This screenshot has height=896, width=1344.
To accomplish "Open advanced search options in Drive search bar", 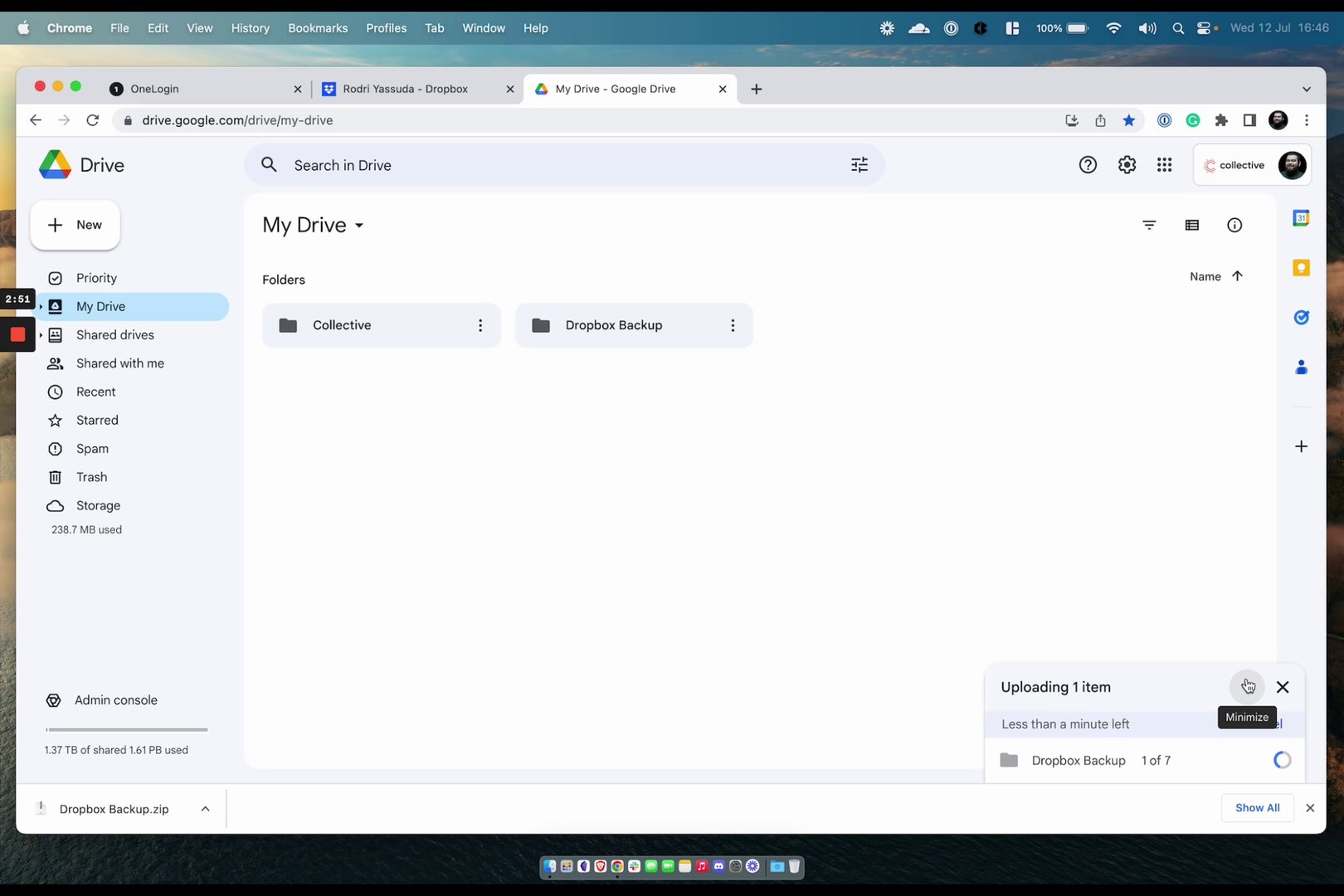I will pos(859,164).
